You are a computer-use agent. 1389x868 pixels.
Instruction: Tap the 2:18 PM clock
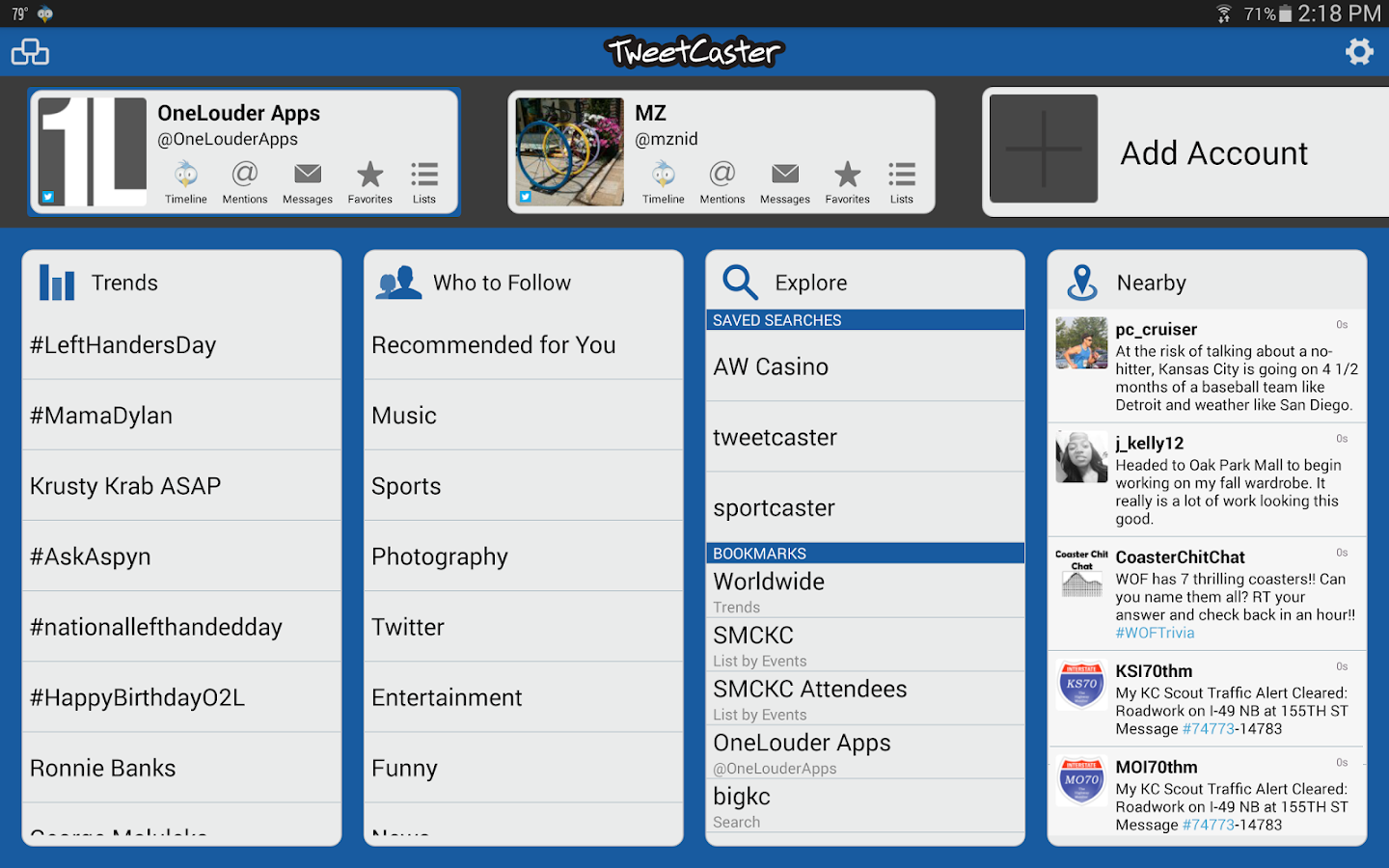click(x=1339, y=14)
